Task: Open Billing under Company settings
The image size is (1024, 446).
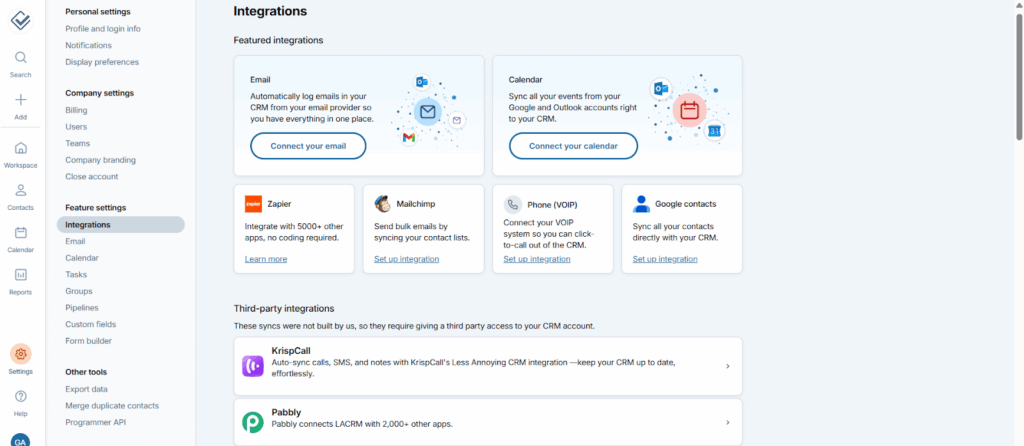Action: tap(77, 110)
